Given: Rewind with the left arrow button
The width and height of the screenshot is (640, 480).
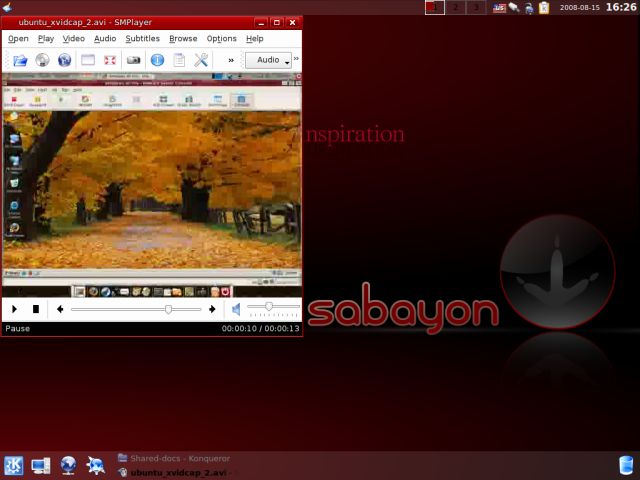Looking at the screenshot, I should tap(60, 309).
